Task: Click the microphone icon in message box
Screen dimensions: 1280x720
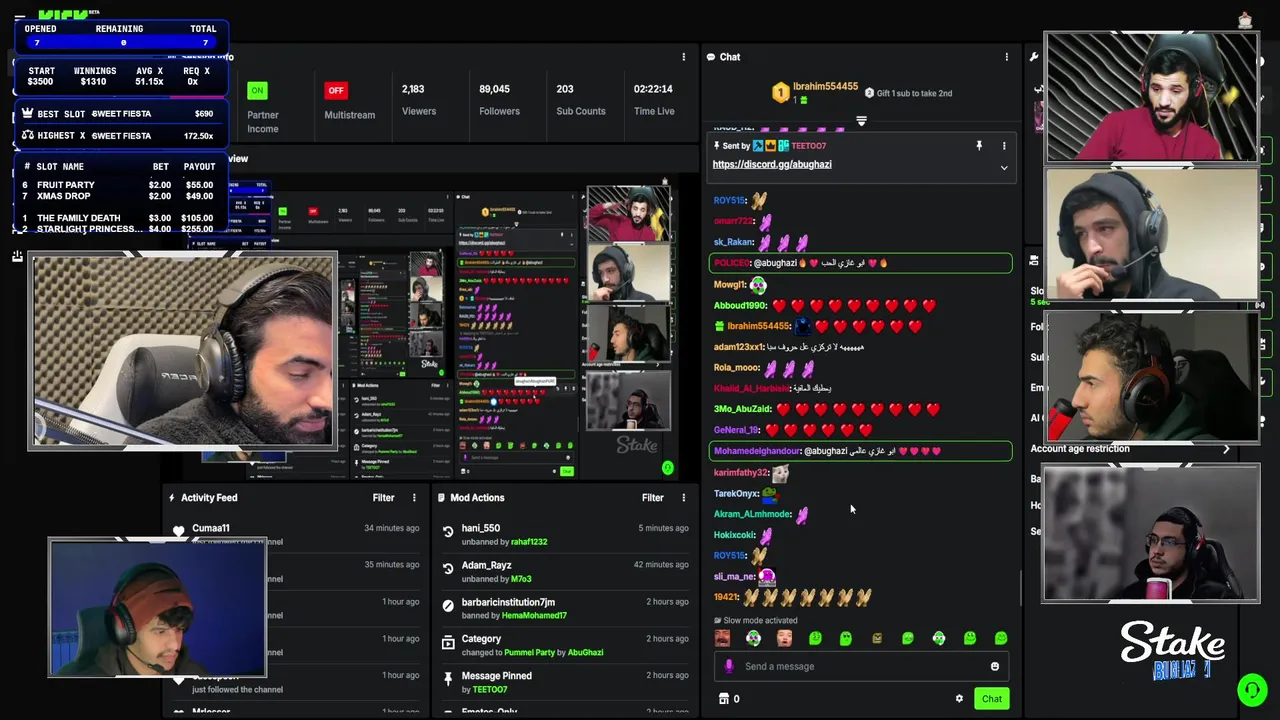Action: tap(729, 666)
